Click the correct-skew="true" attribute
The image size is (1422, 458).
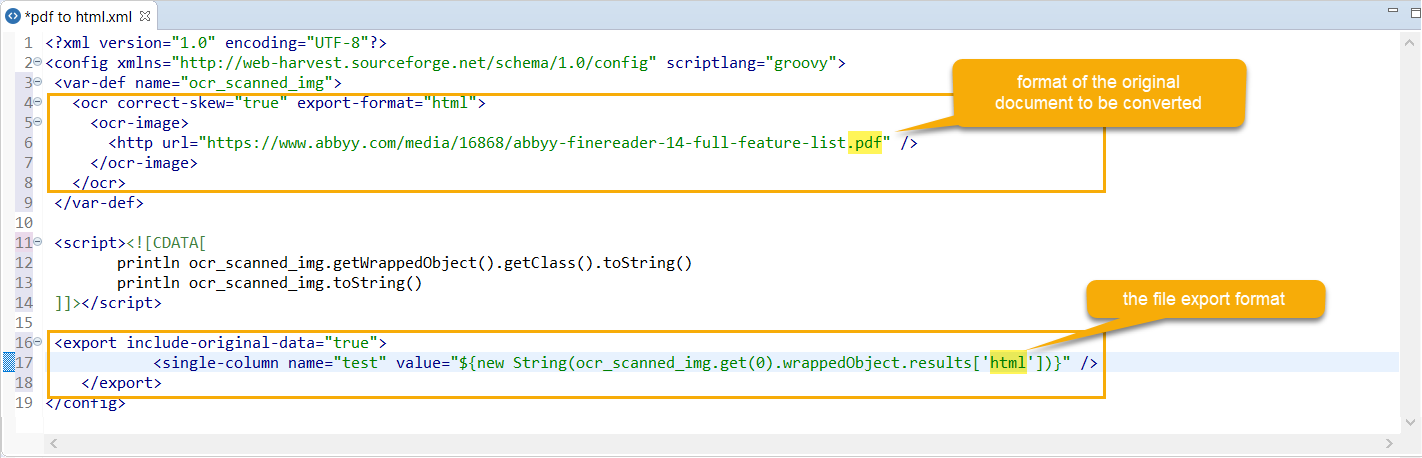[x=203, y=103]
